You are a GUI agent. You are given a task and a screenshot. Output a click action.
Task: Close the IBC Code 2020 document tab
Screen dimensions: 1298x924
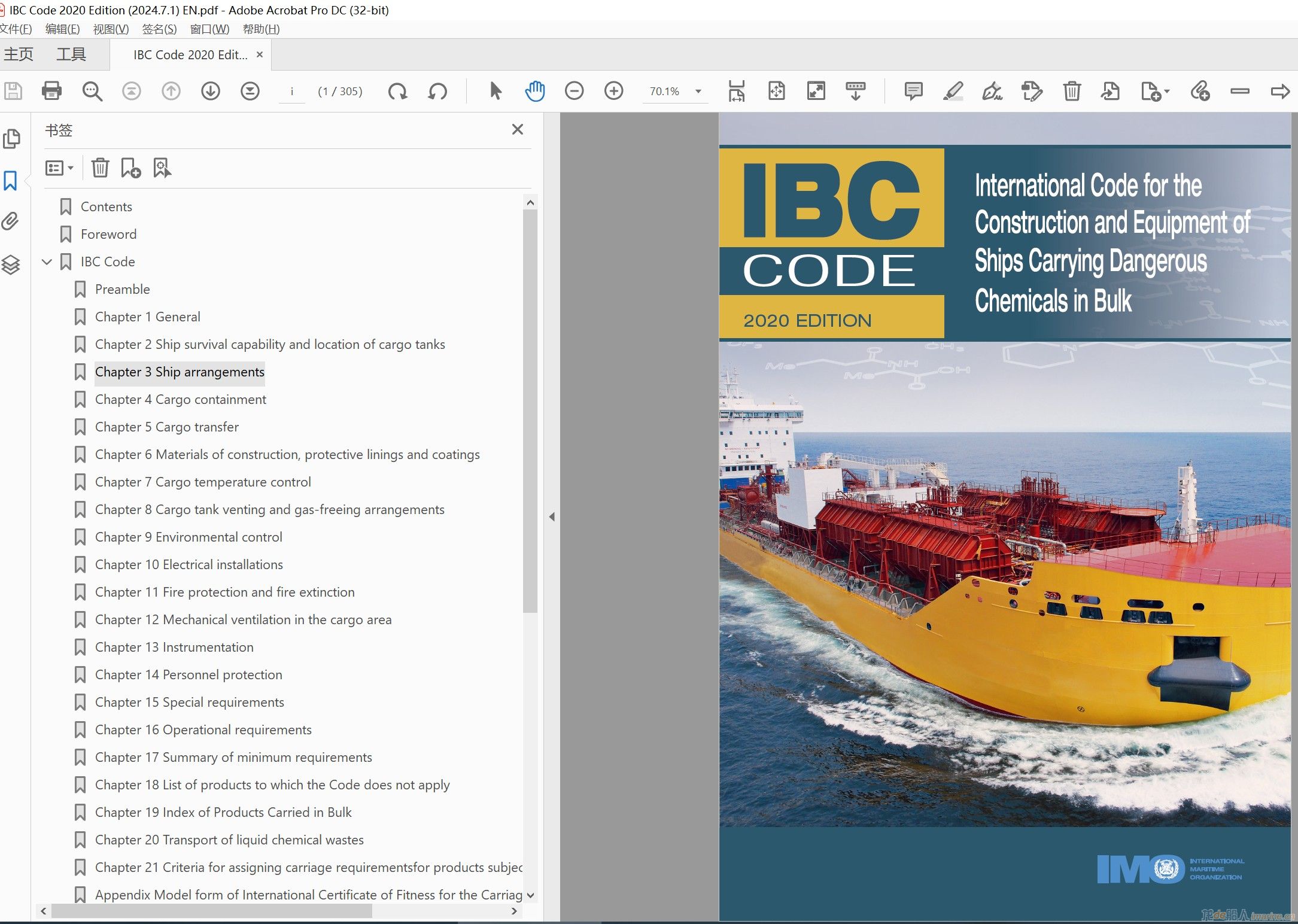coord(260,54)
